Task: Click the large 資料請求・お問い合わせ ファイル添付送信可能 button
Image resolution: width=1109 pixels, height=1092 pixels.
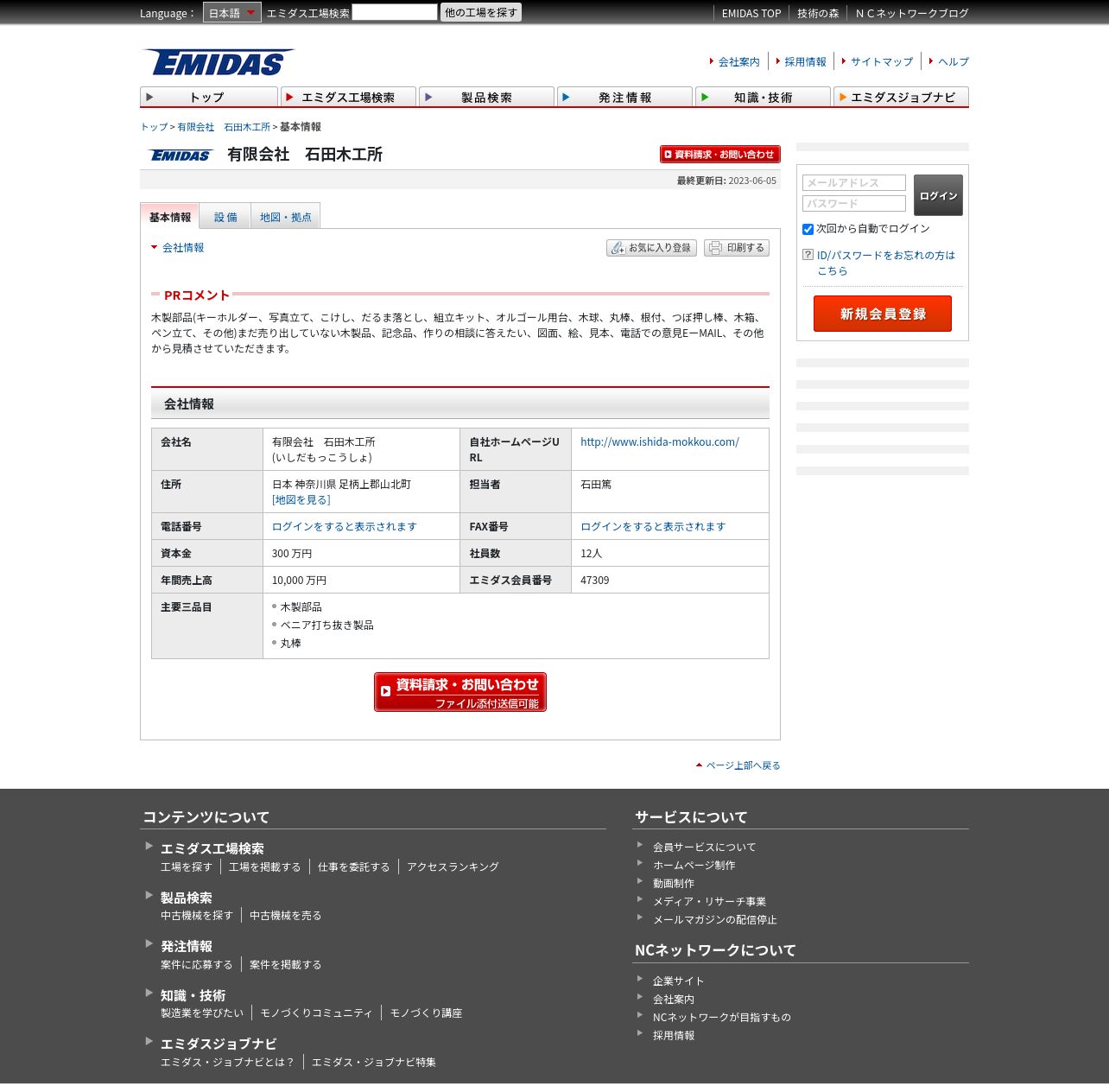Action: pyautogui.click(x=460, y=692)
